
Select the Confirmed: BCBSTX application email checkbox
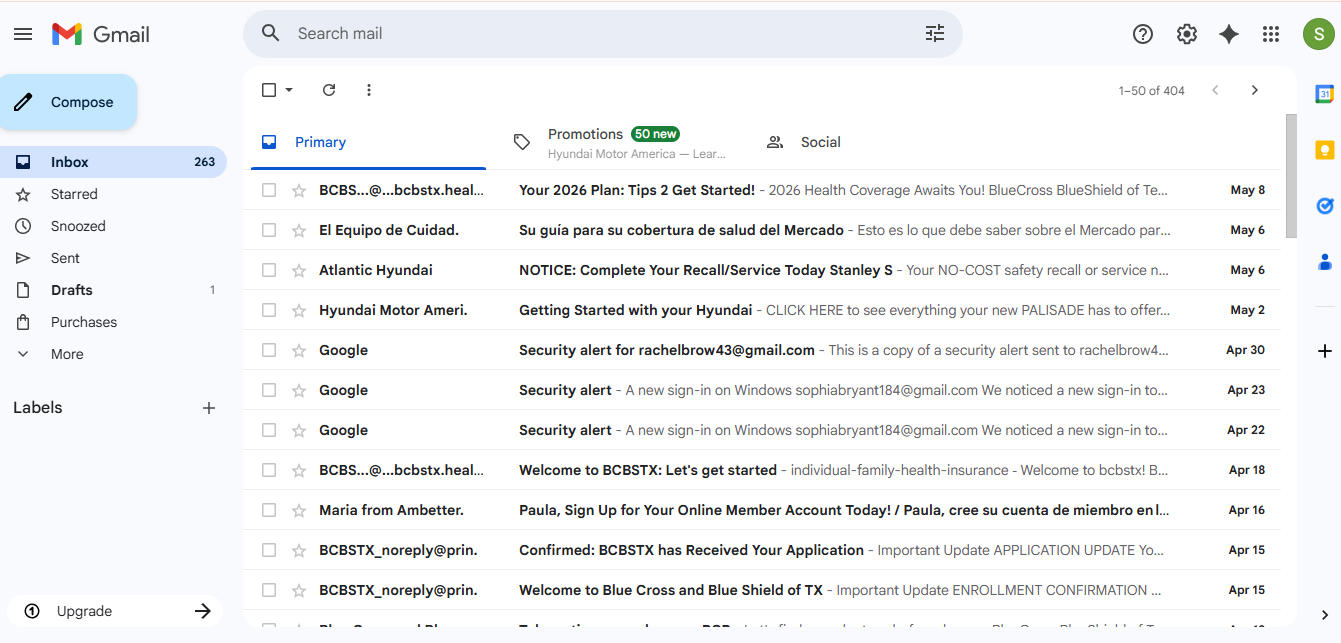pos(269,550)
